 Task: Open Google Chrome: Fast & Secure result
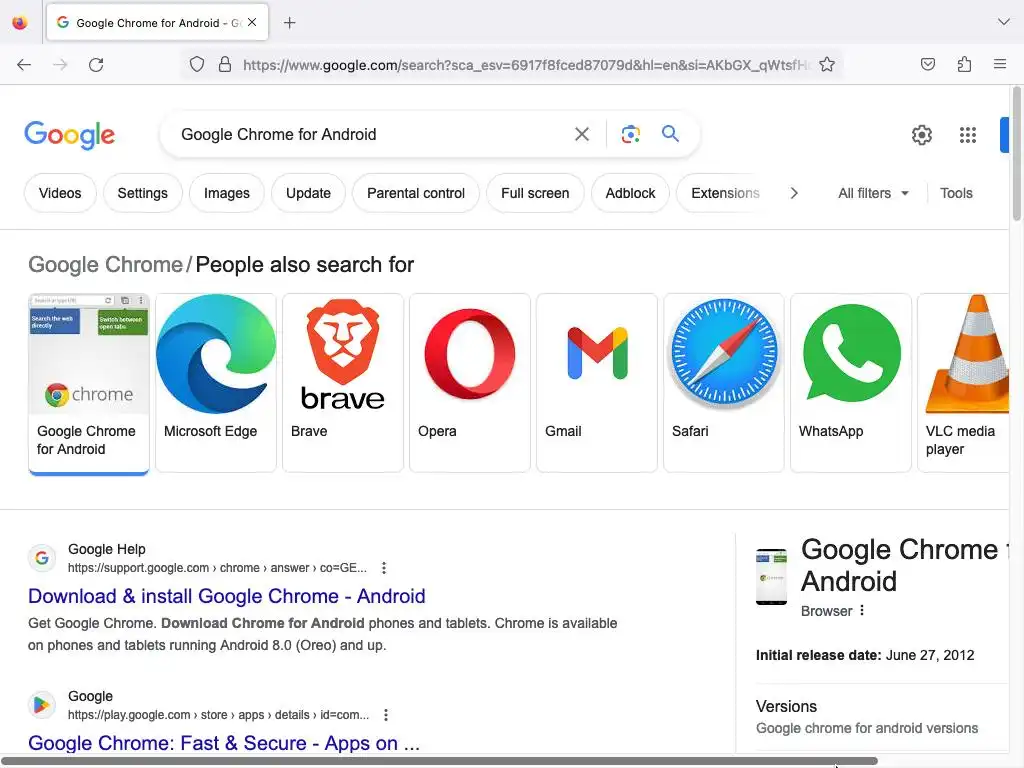pos(223,743)
